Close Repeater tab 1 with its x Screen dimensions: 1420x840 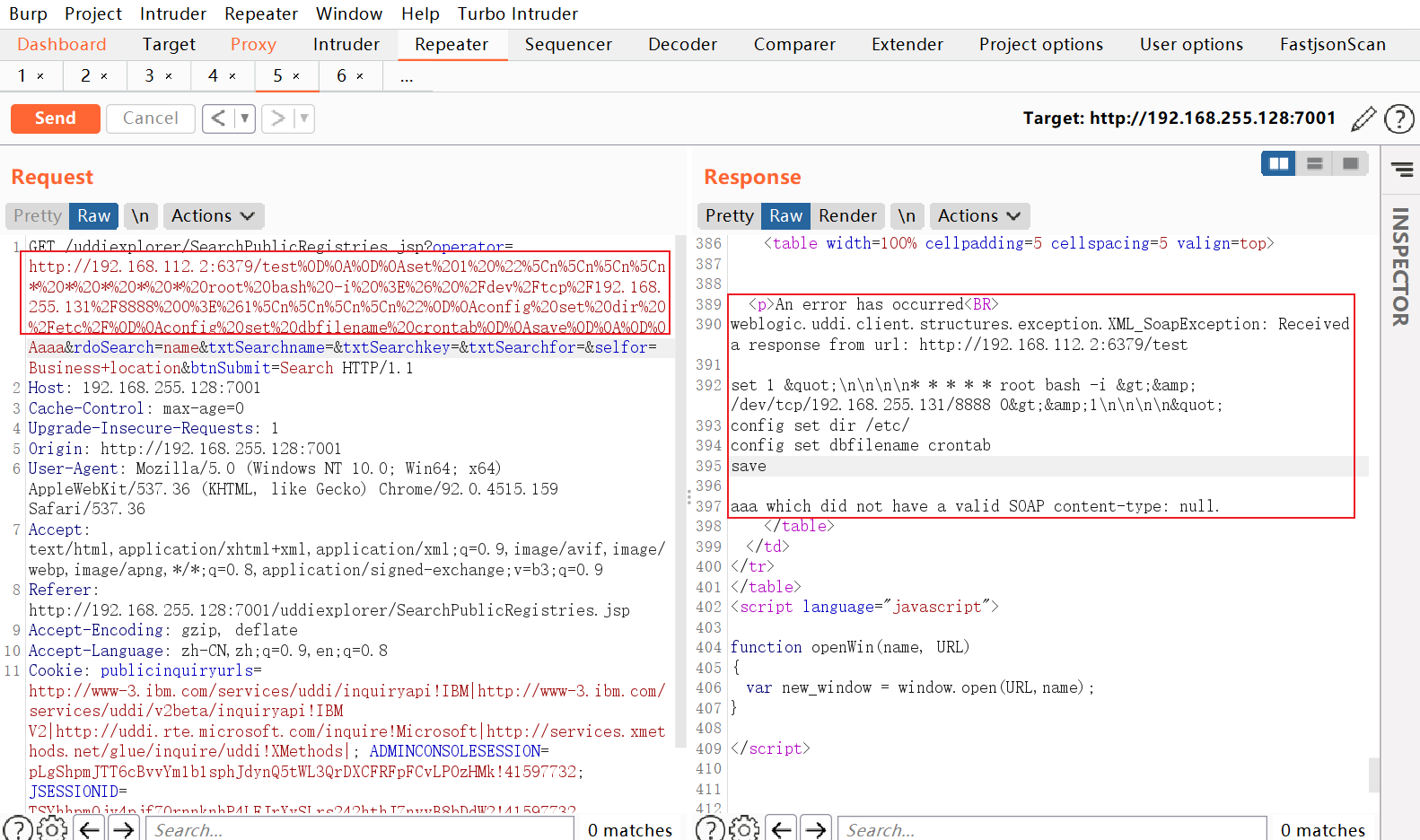click(x=40, y=76)
